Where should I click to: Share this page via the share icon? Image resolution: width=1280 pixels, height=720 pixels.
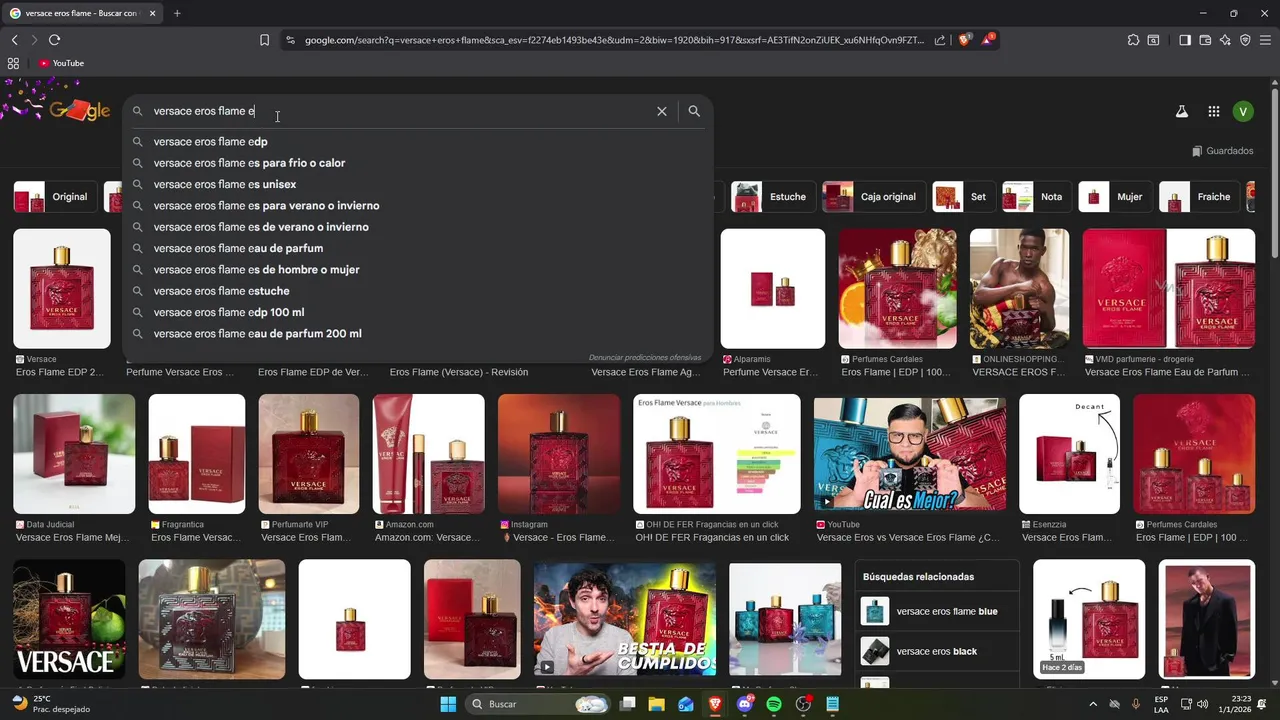(940, 40)
